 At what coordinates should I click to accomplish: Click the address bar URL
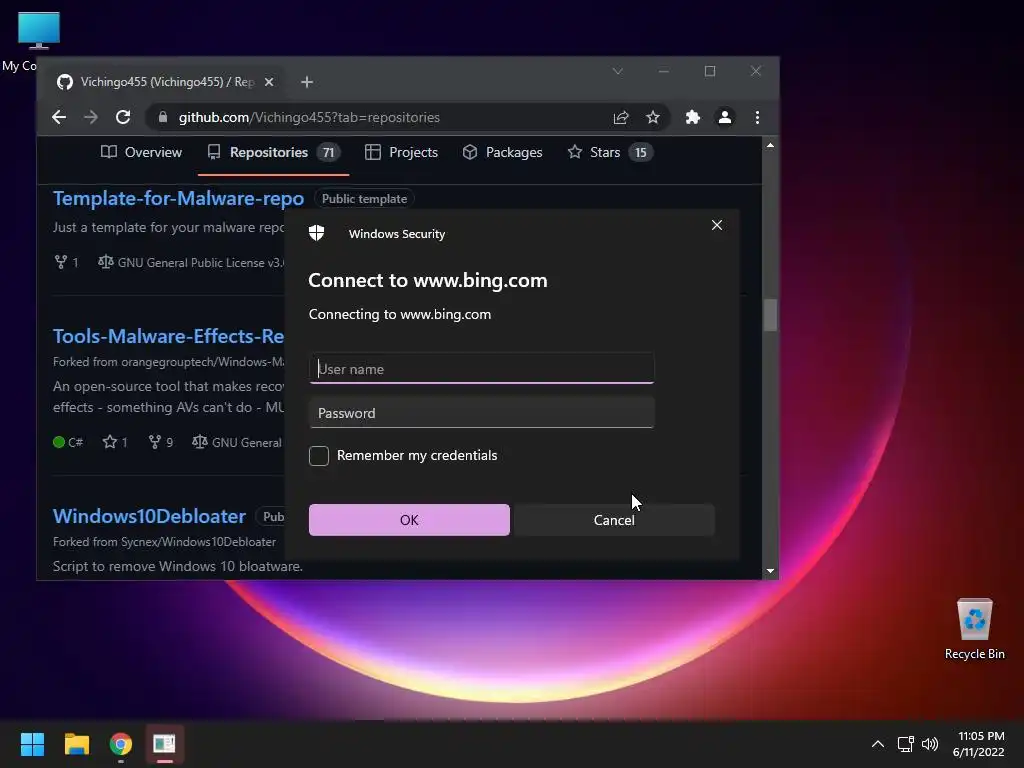(x=309, y=118)
